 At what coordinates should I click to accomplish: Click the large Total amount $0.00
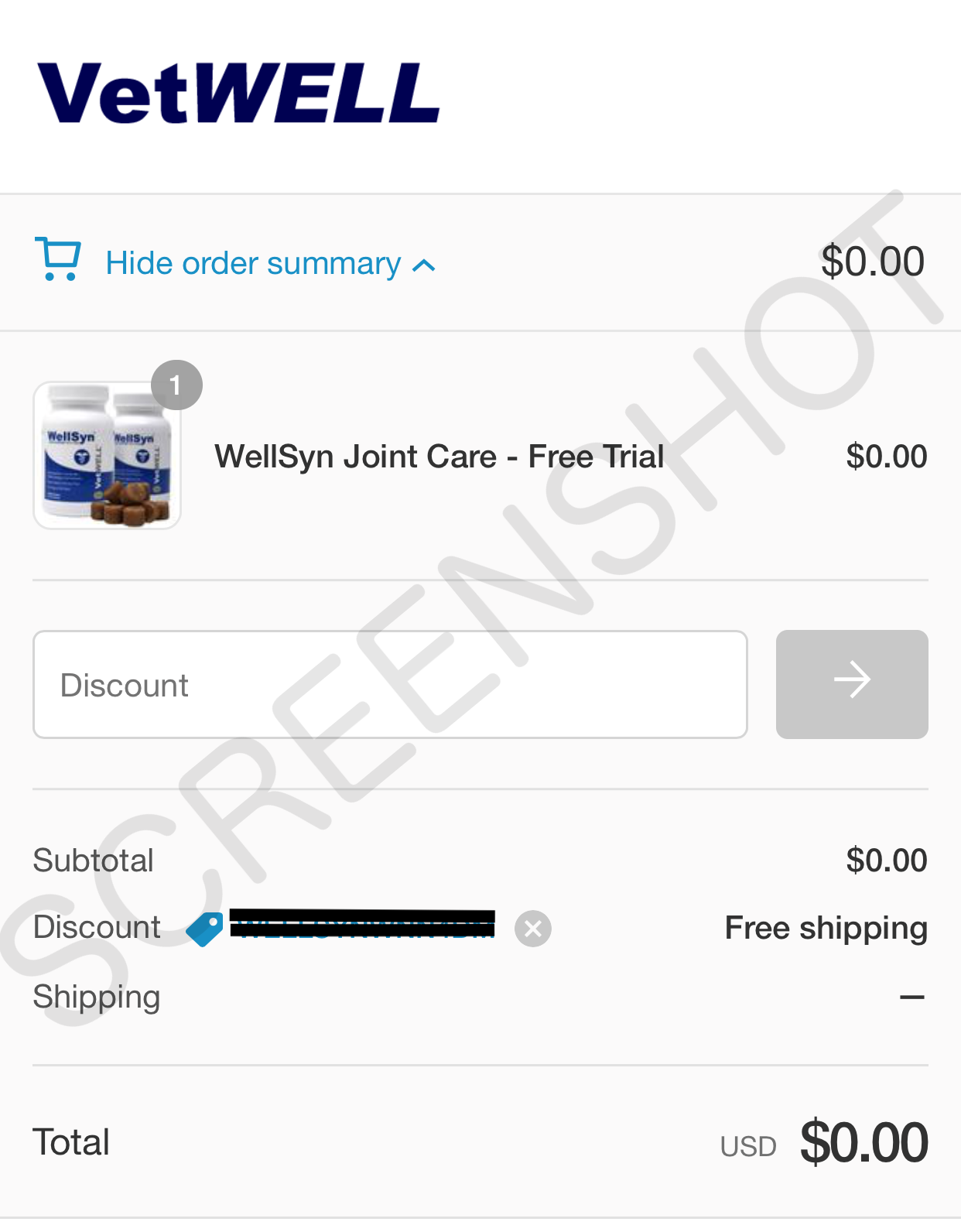click(x=864, y=1142)
